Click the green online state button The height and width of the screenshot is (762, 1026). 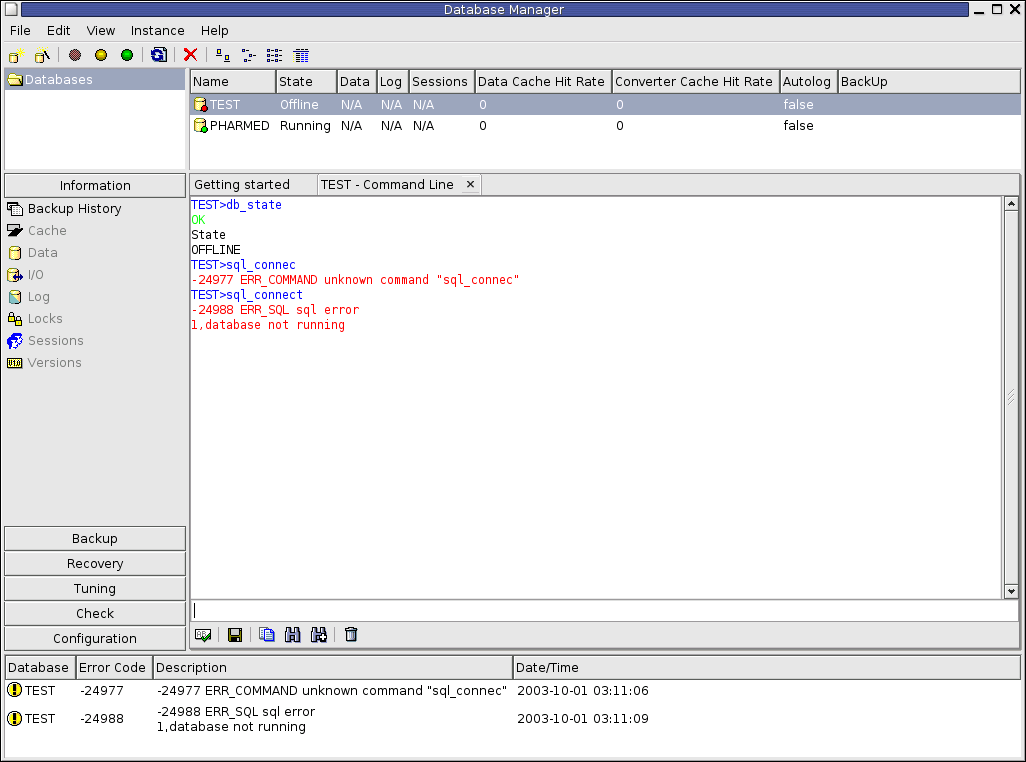click(x=127, y=55)
